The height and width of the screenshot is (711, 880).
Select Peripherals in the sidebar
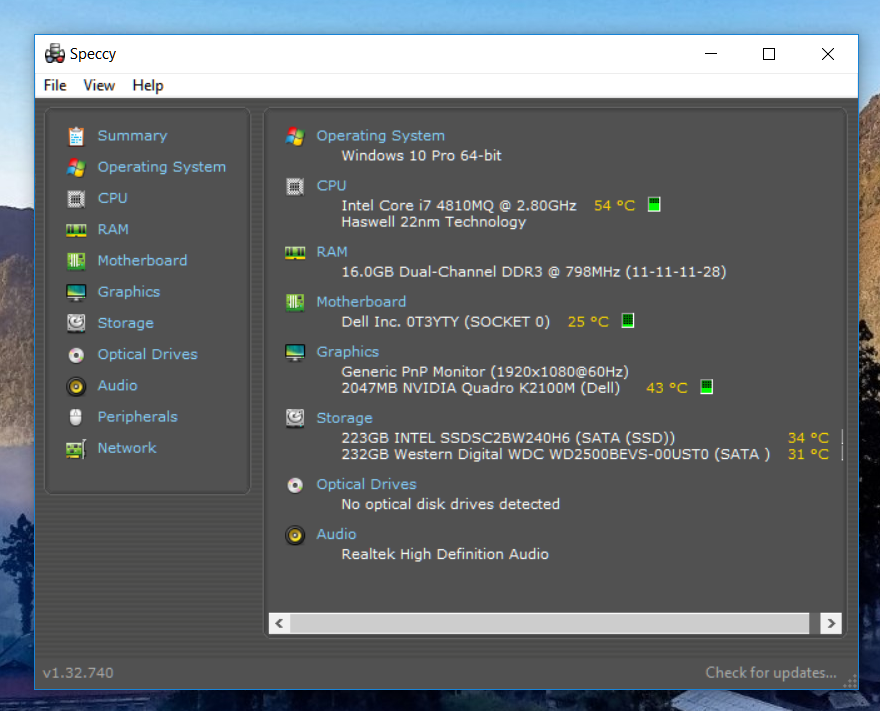pos(138,417)
